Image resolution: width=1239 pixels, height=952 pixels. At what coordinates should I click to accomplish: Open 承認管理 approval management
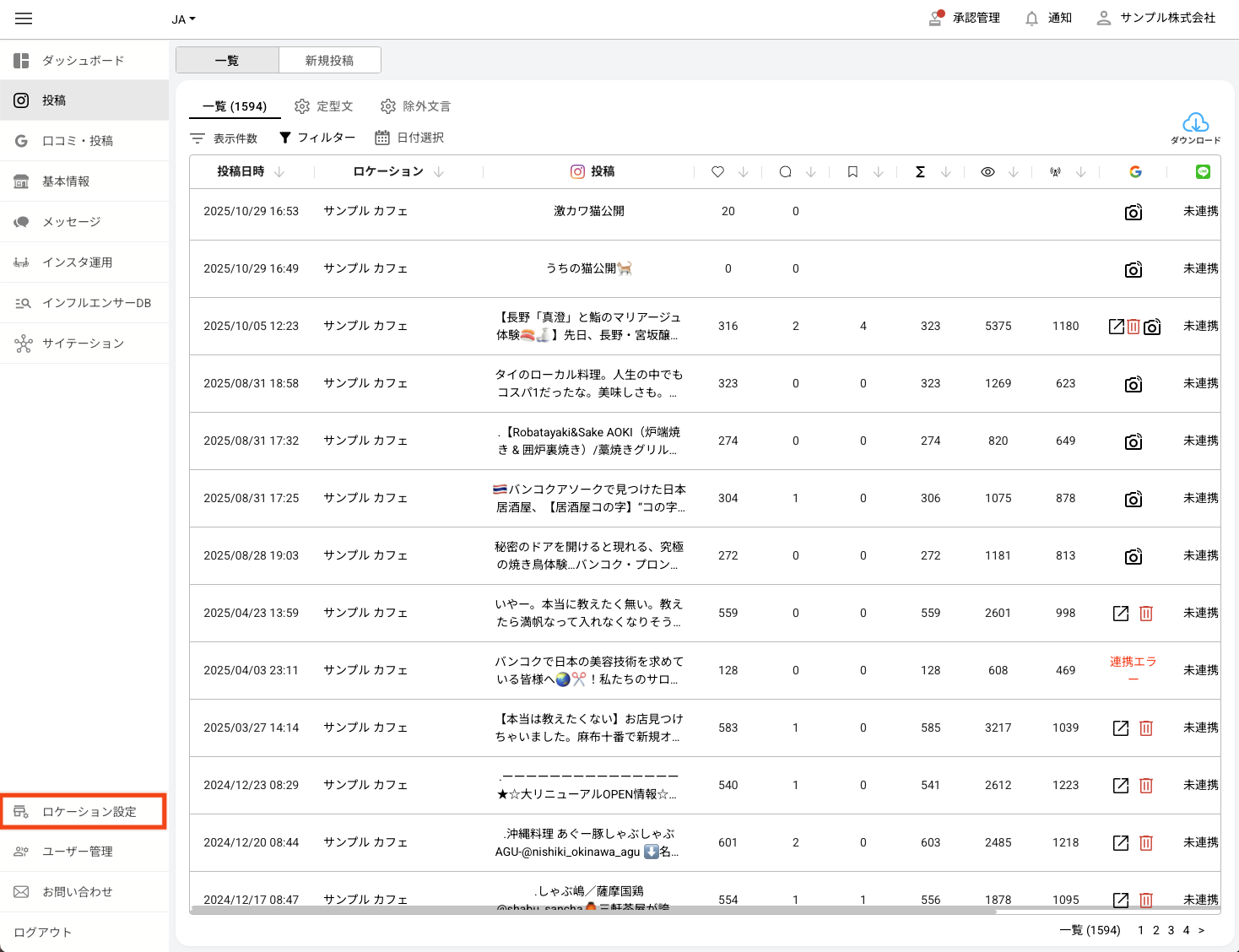click(x=965, y=19)
